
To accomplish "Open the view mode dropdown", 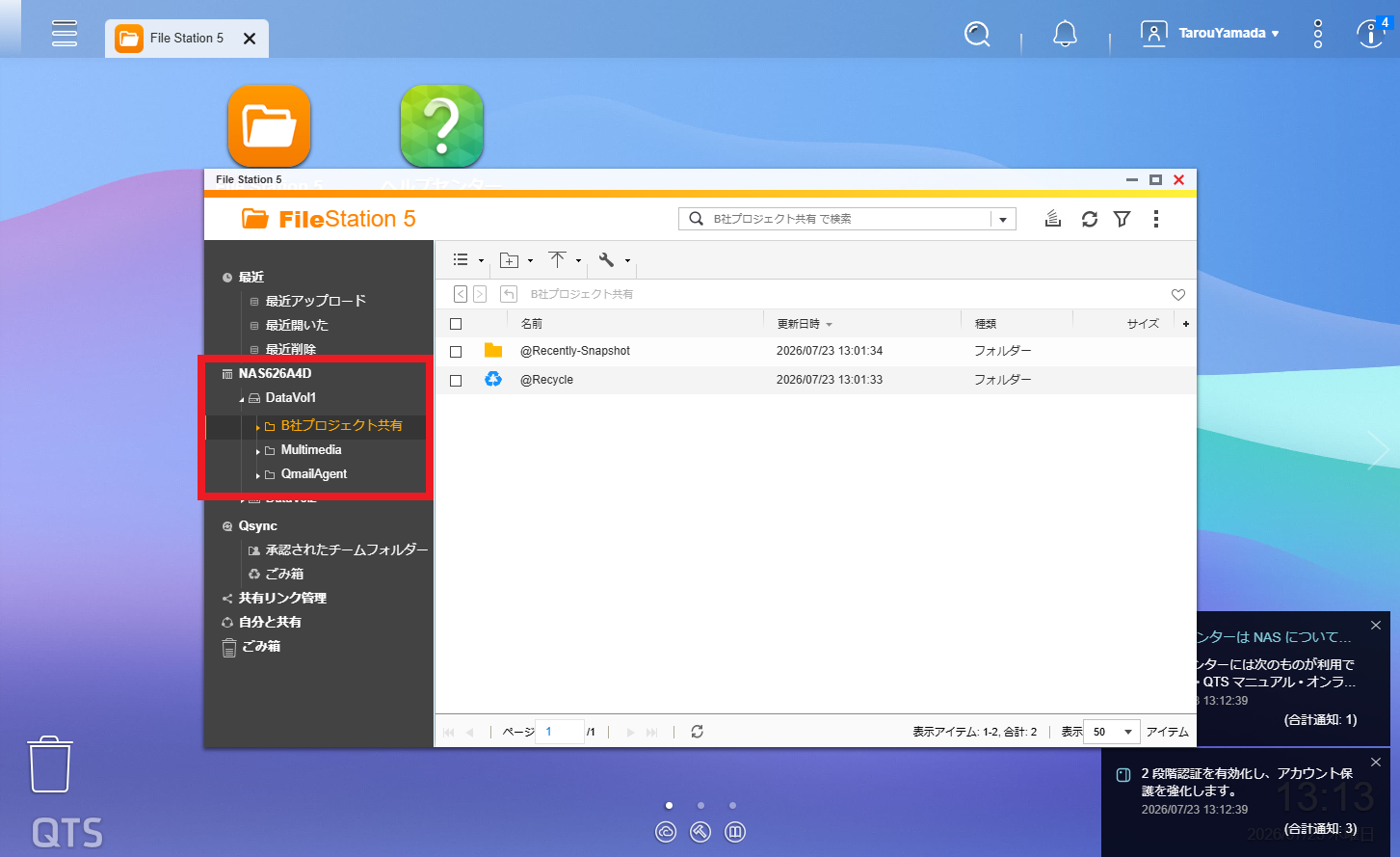I will [468, 260].
